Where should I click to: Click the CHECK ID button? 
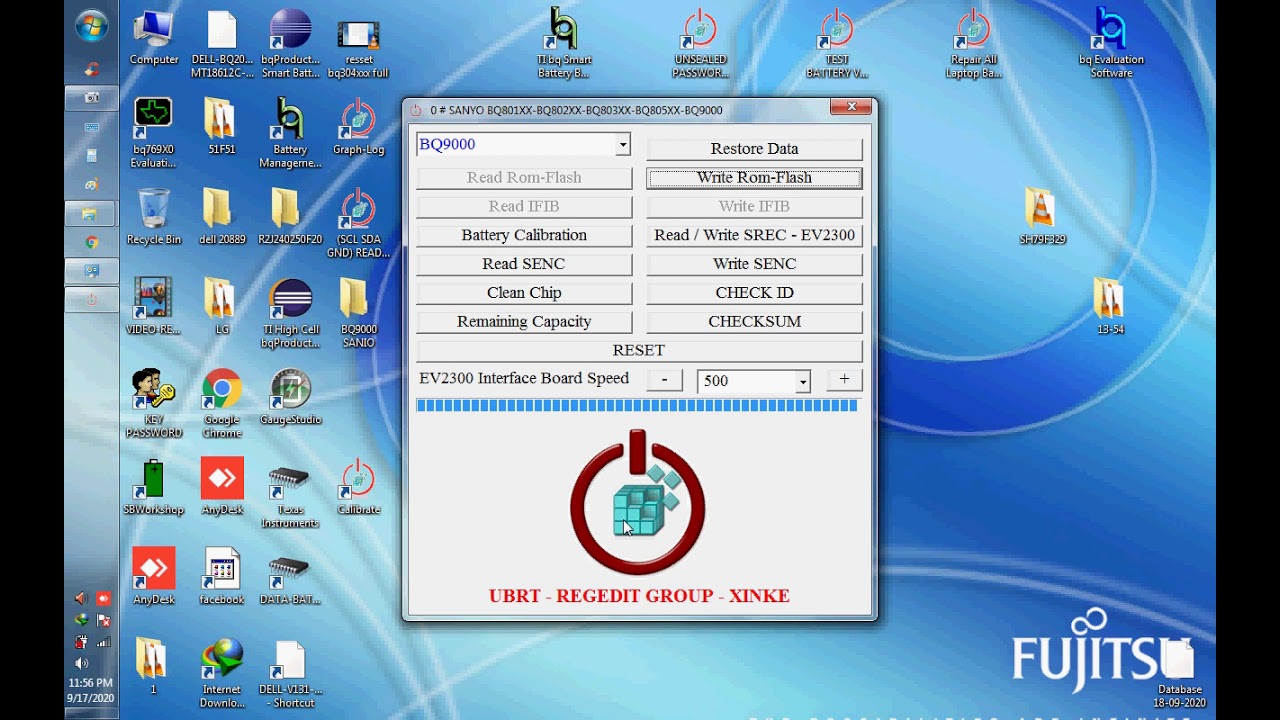coord(754,293)
